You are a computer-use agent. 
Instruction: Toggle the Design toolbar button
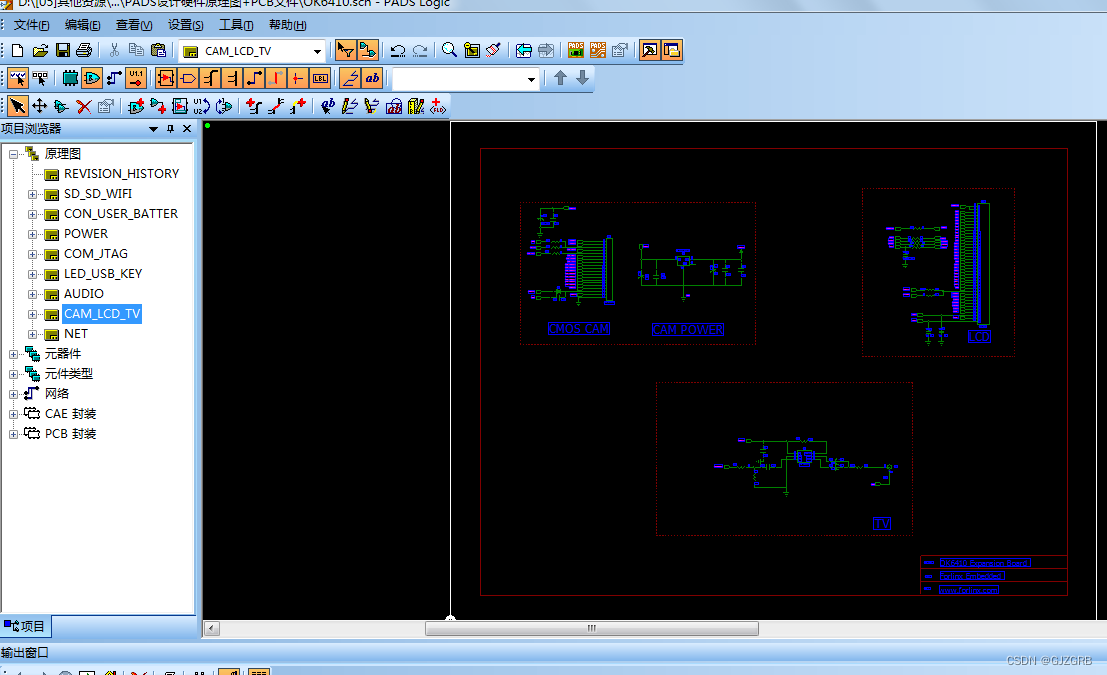pyautogui.click(x=368, y=50)
